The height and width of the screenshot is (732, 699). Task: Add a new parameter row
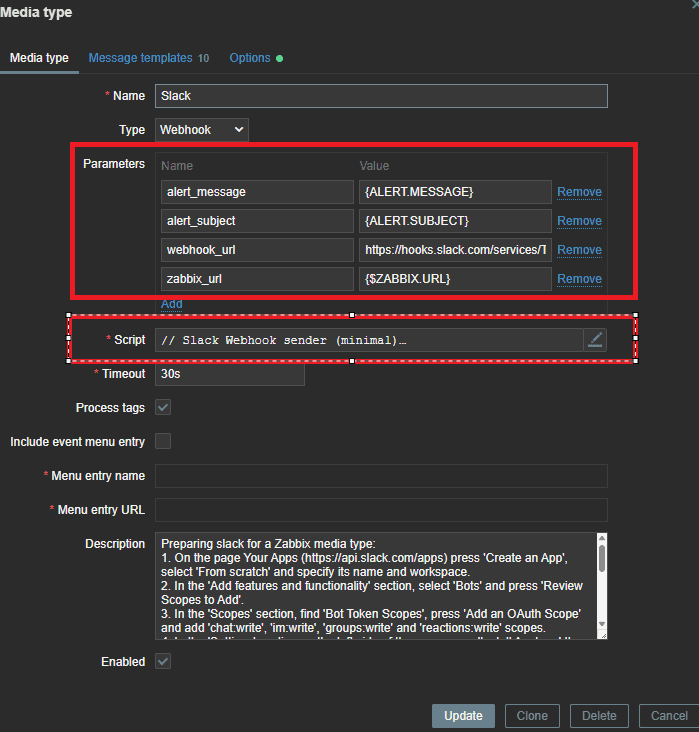[172, 304]
